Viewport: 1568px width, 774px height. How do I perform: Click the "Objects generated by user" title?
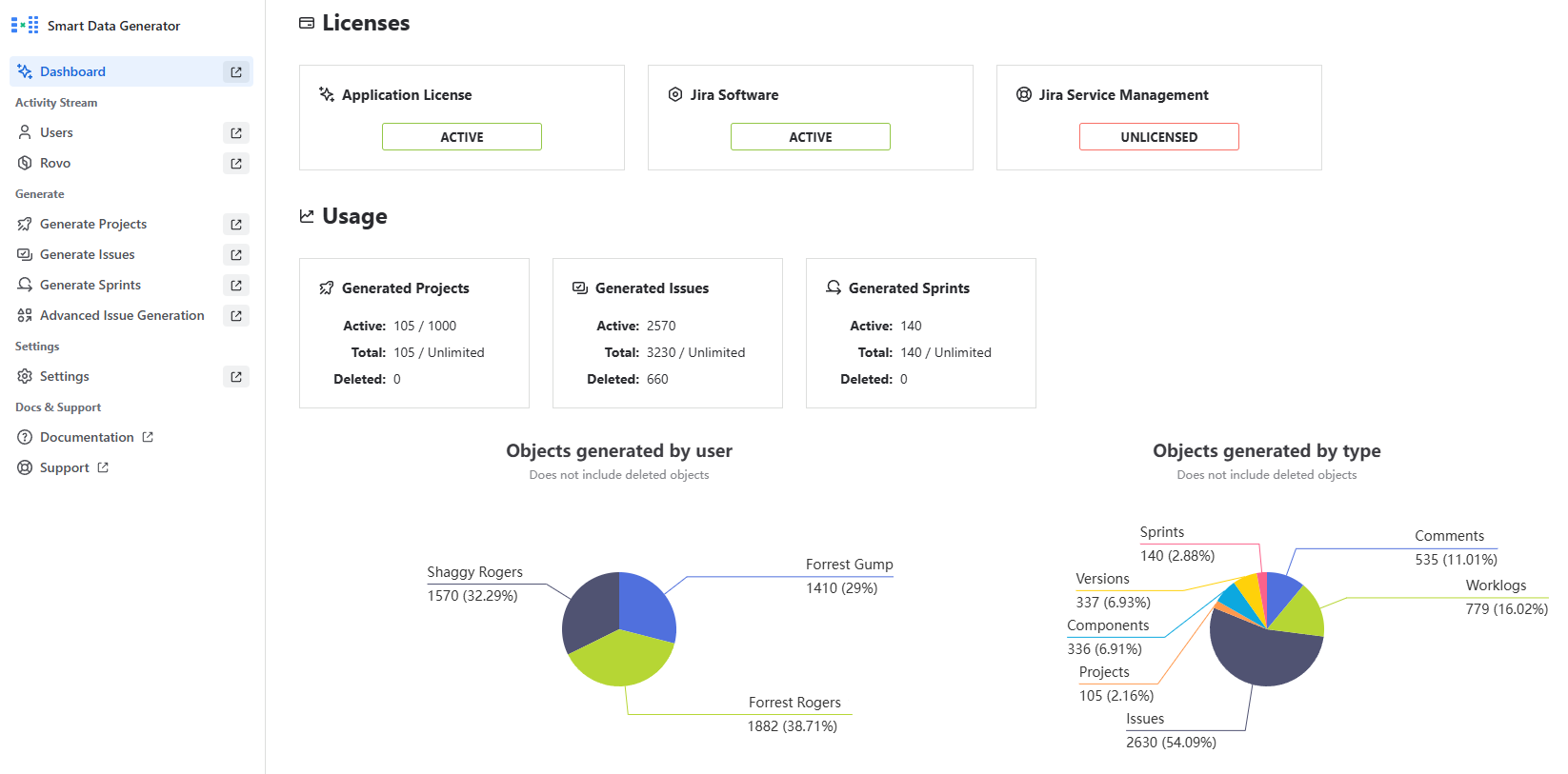point(619,451)
